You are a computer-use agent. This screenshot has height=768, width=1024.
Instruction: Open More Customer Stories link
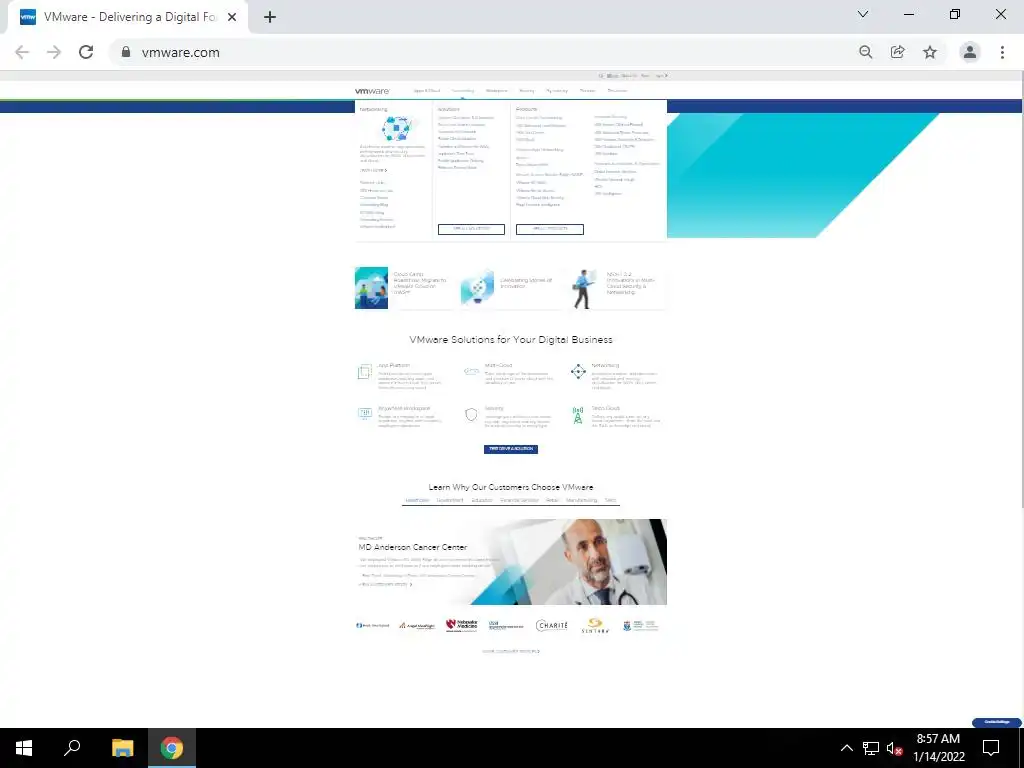click(511, 651)
